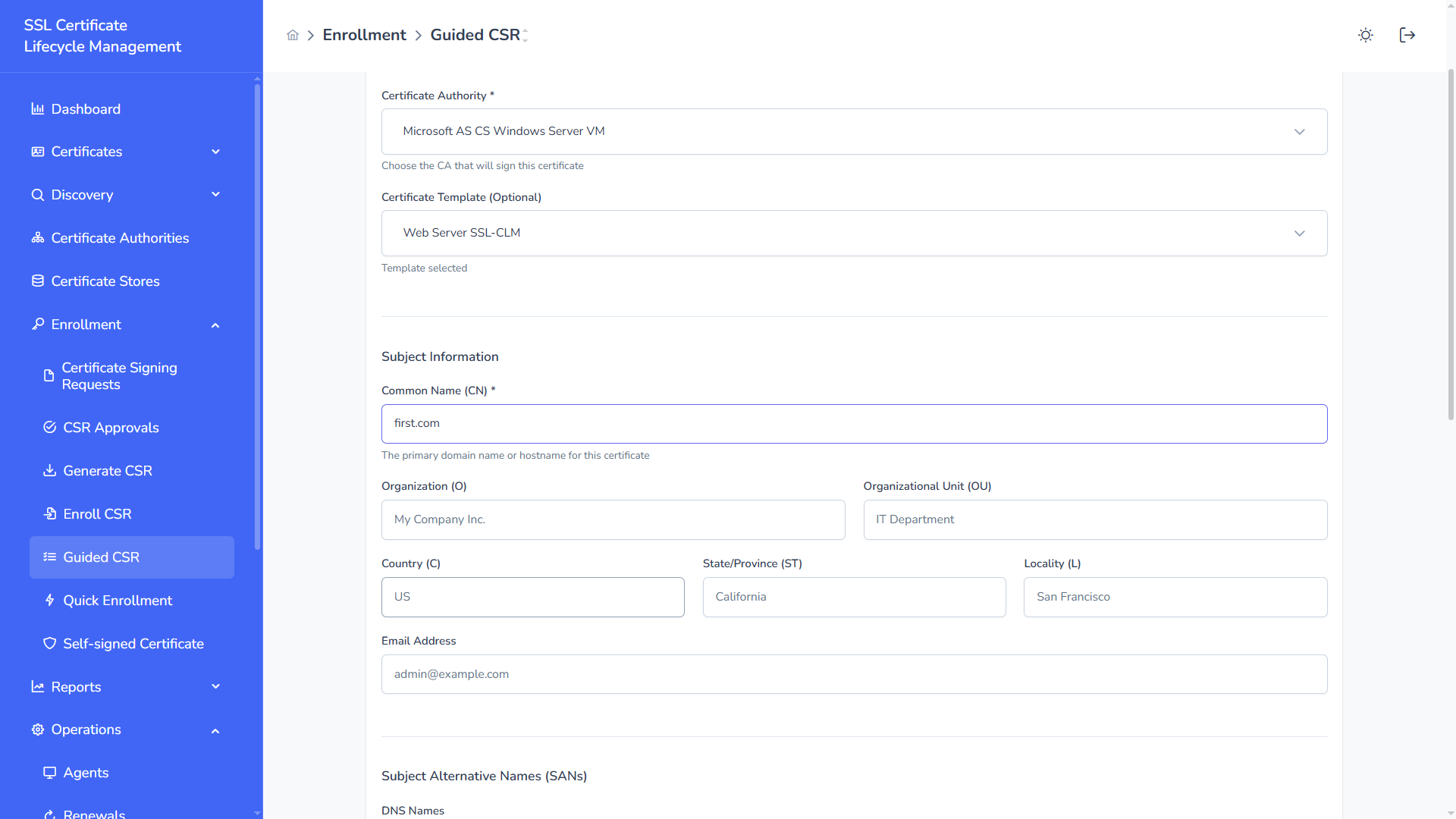Click the logout icon in header
Viewport: 1456px width, 819px height.
pos(1407,35)
